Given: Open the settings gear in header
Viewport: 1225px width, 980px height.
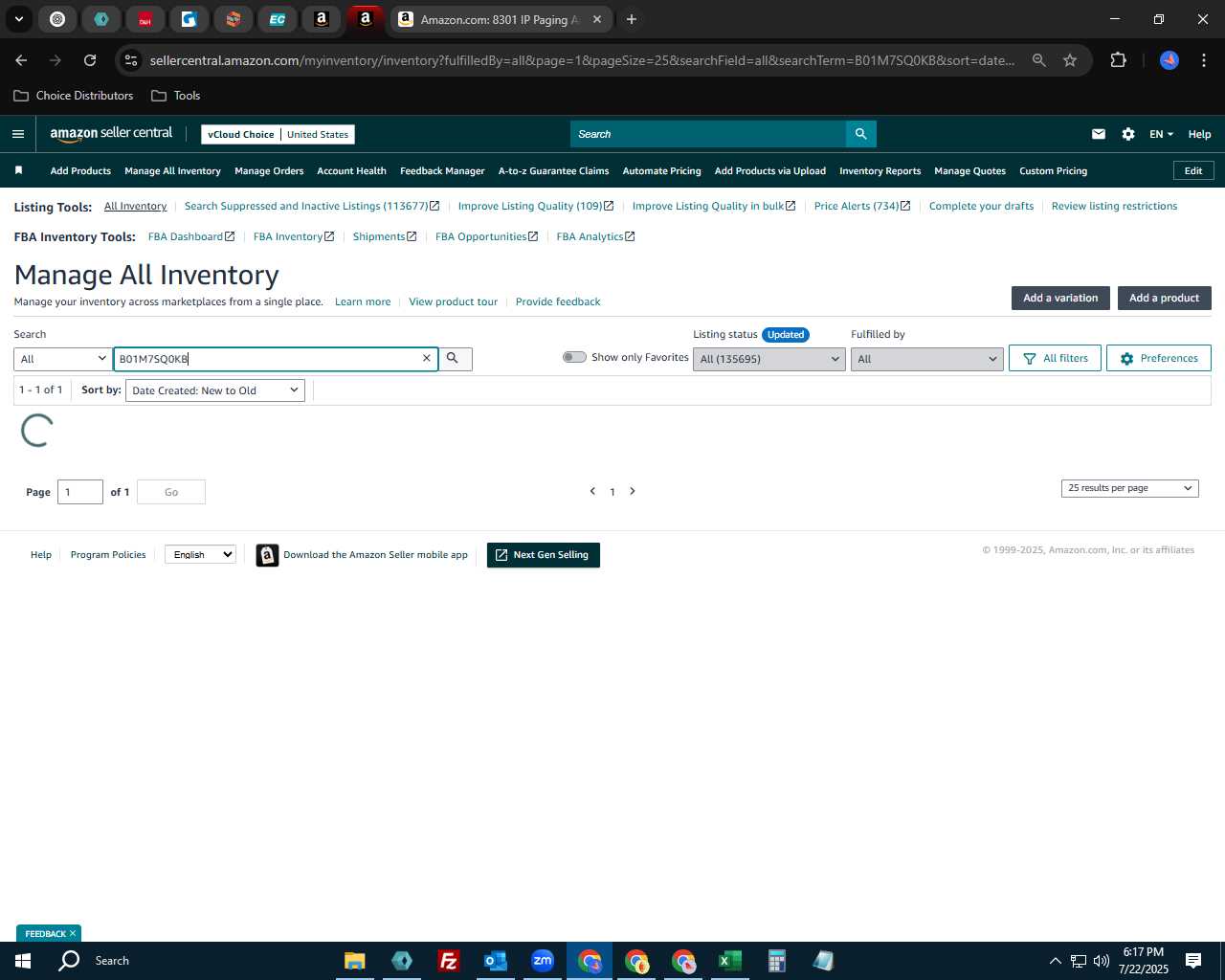Looking at the screenshot, I should pyautogui.click(x=1128, y=134).
